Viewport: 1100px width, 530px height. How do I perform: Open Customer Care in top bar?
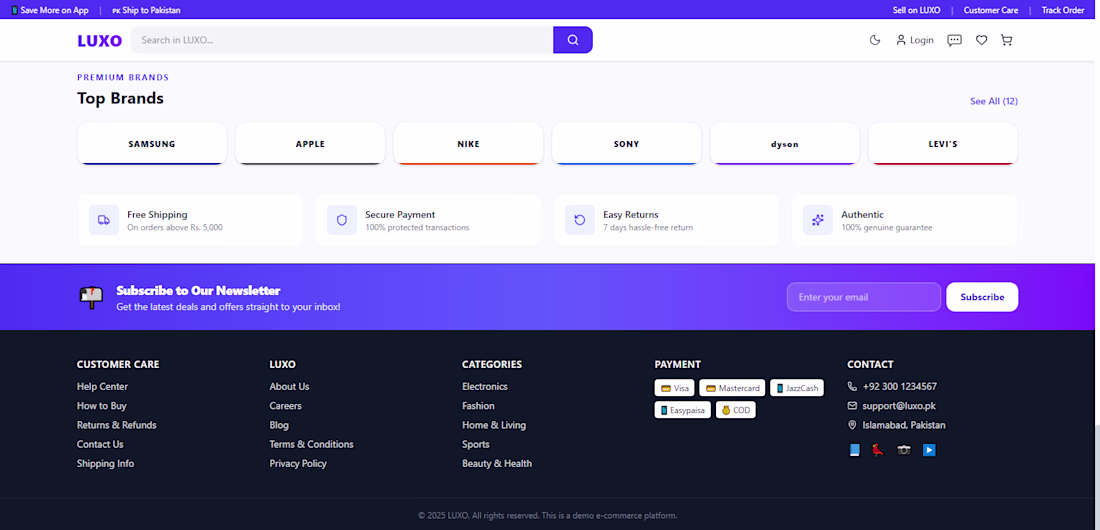click(991, 11)
